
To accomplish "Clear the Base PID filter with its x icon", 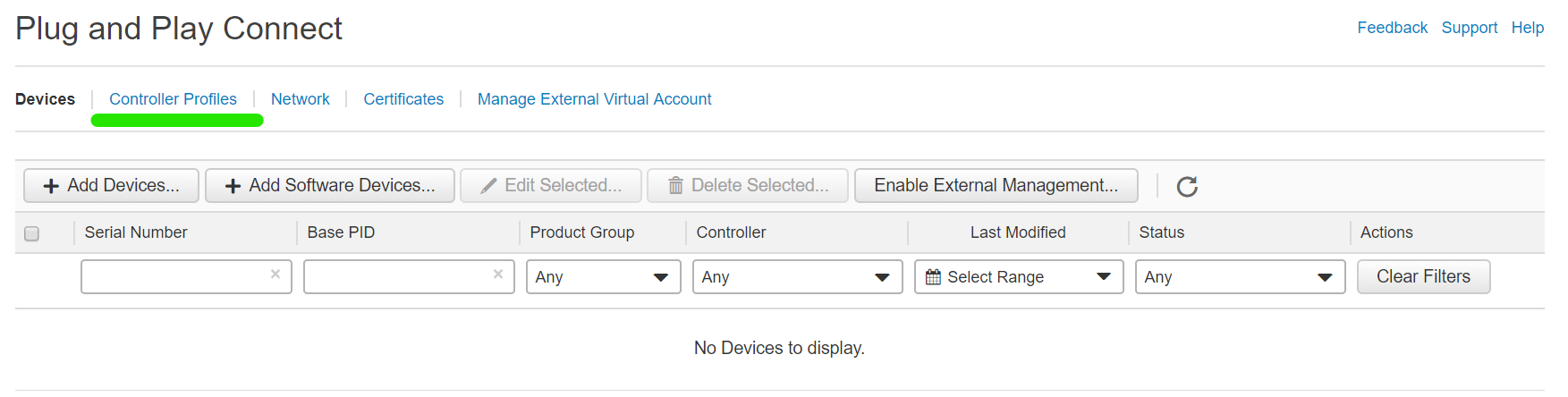I will point(498,275).
